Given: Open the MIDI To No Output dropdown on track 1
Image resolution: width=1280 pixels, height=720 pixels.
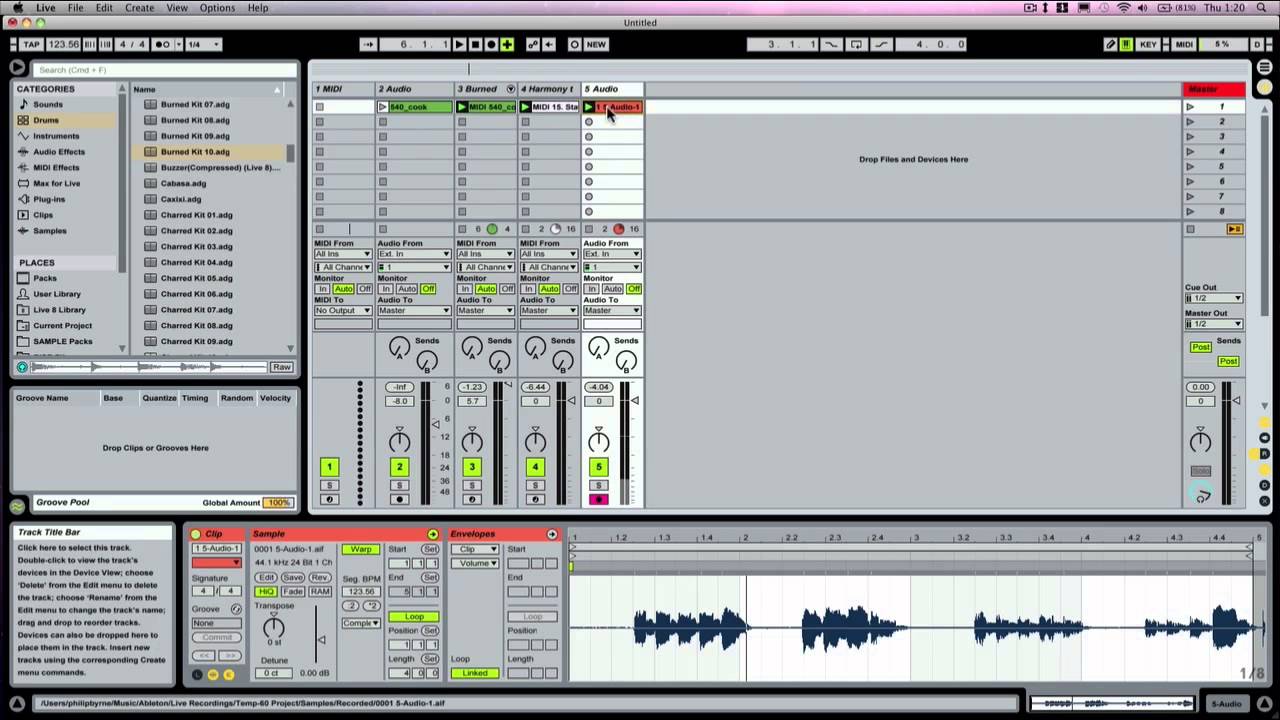Looking at the screenshot, I should pos(343,311).
